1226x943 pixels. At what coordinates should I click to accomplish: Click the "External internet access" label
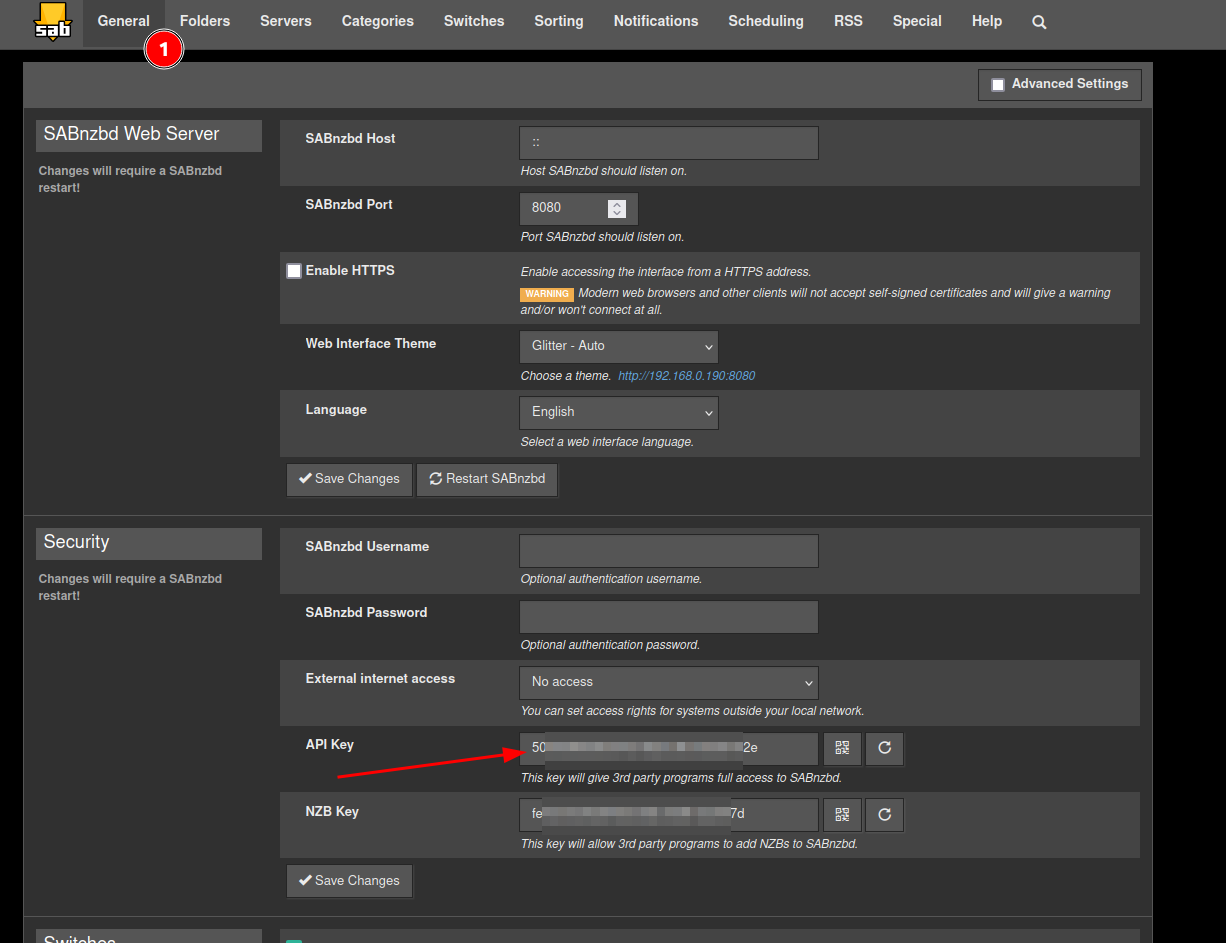tap(380, 679)
